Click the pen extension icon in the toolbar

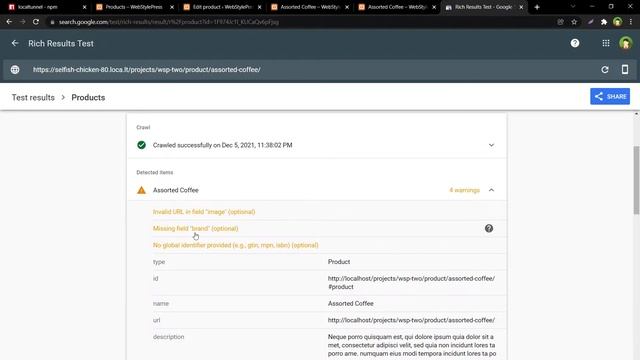pos(591,22)
